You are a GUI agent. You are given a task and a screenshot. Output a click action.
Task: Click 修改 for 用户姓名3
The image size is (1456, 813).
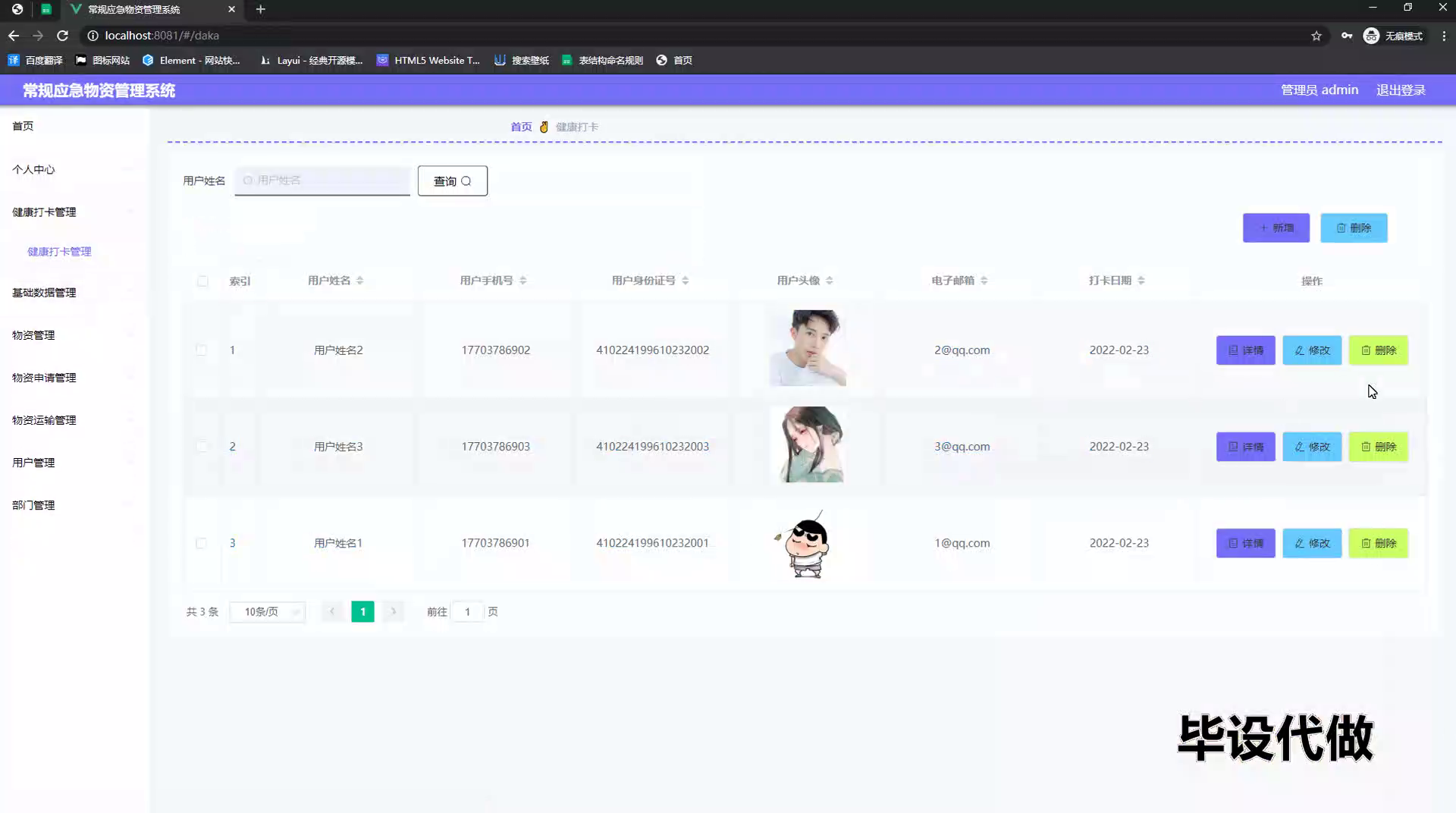pos(1312,447)
